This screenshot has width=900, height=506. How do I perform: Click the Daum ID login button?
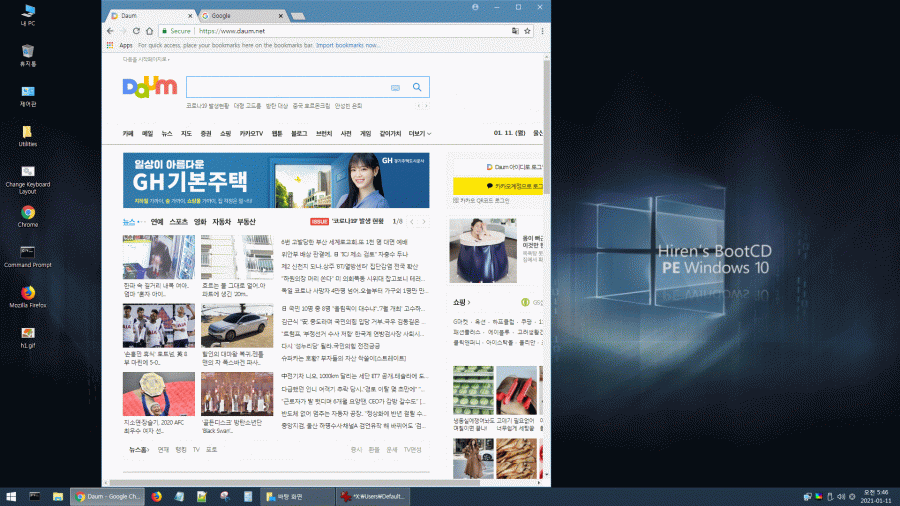(498, 167)
